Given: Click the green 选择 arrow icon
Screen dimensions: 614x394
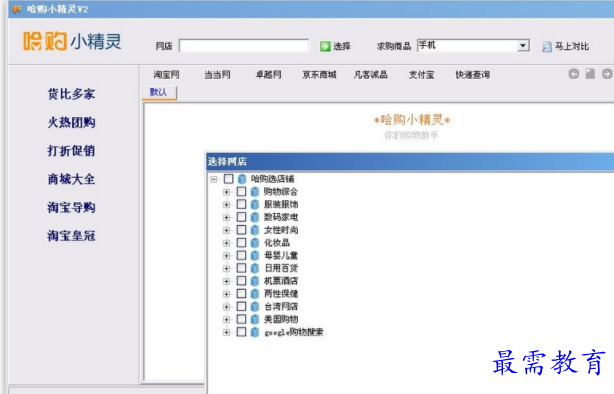Looking at the screenshot, I should pos(325,46).
